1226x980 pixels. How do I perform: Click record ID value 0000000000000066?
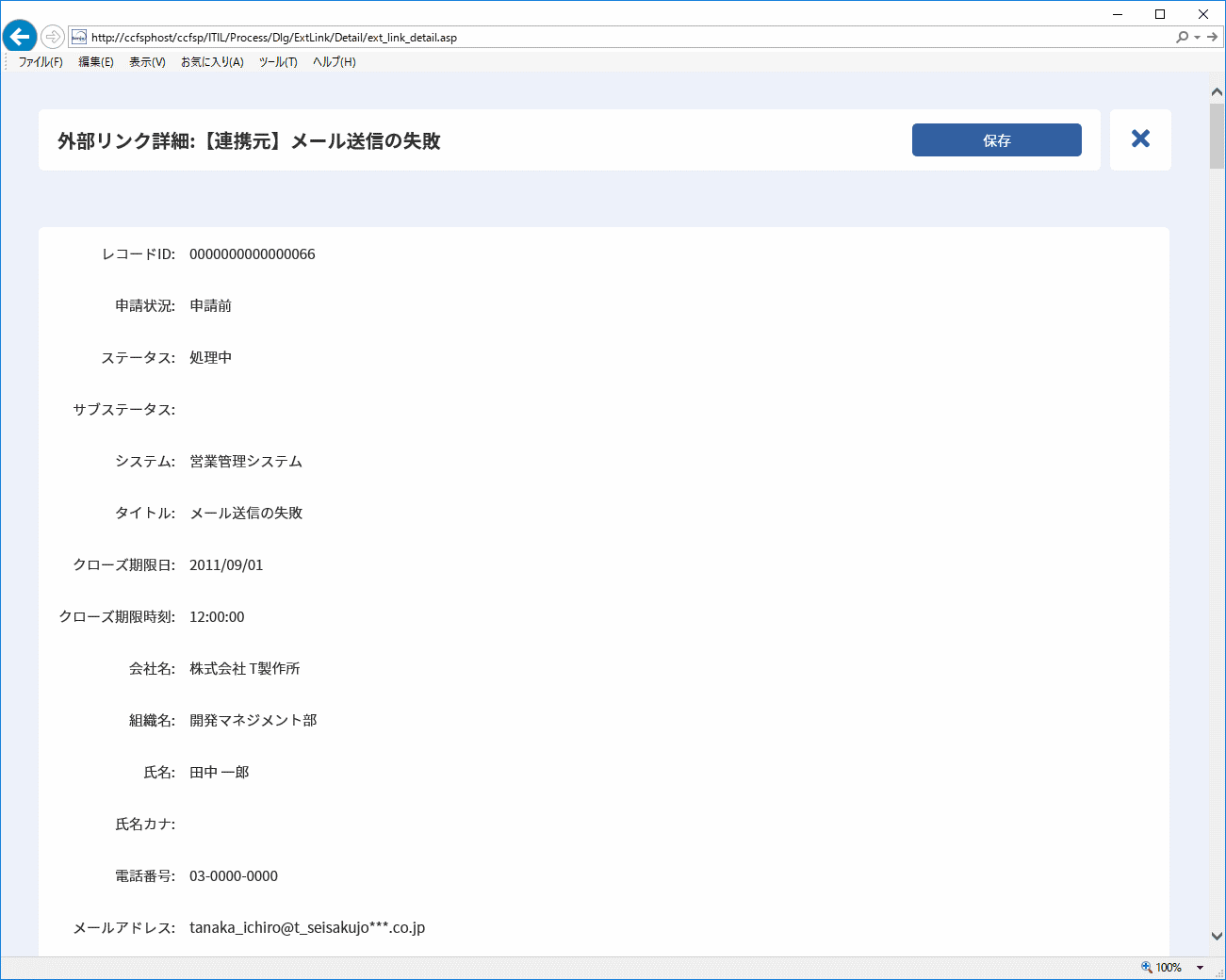(x=253, y=254)
